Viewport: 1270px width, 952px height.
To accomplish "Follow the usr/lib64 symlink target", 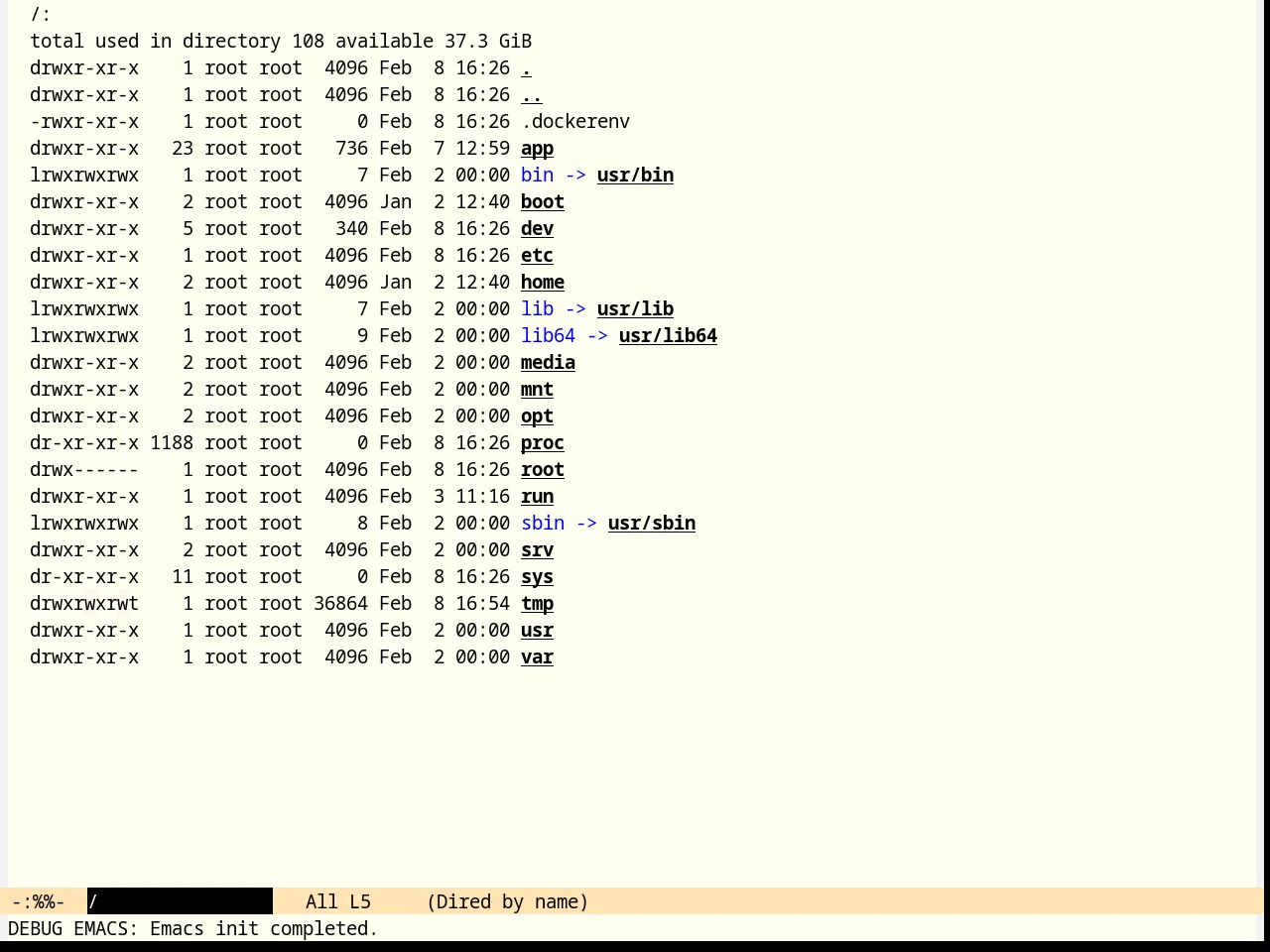I will coord(668,336).
